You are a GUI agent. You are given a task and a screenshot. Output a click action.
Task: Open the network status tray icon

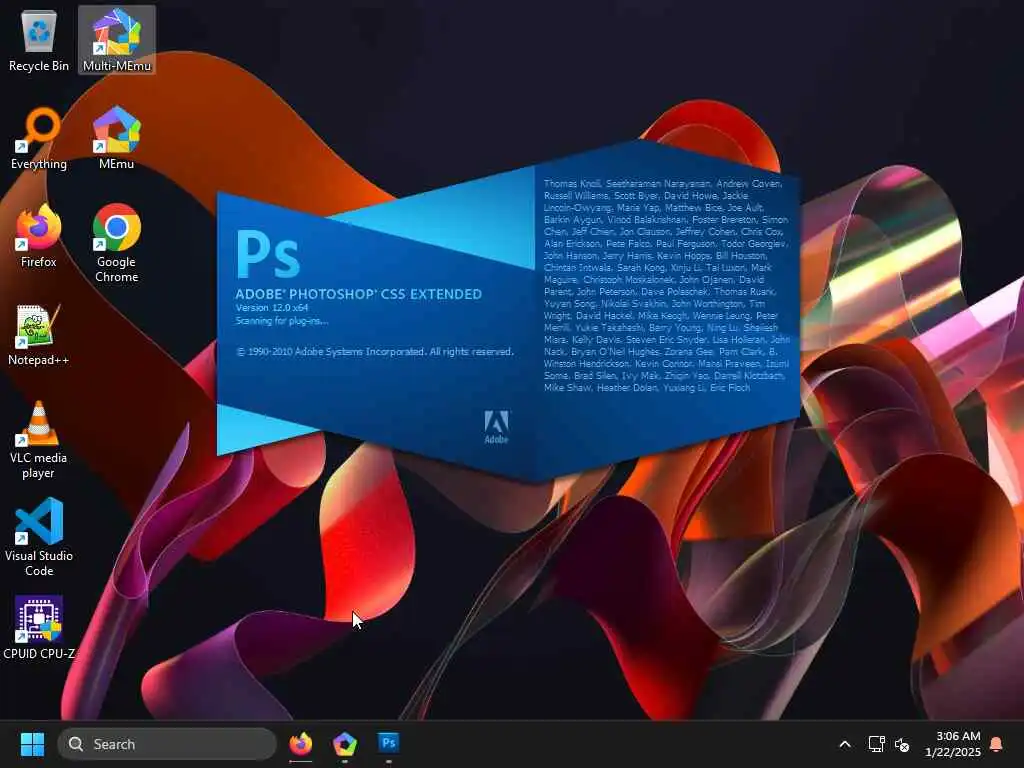pyautogui.click(x=876, y=744)
